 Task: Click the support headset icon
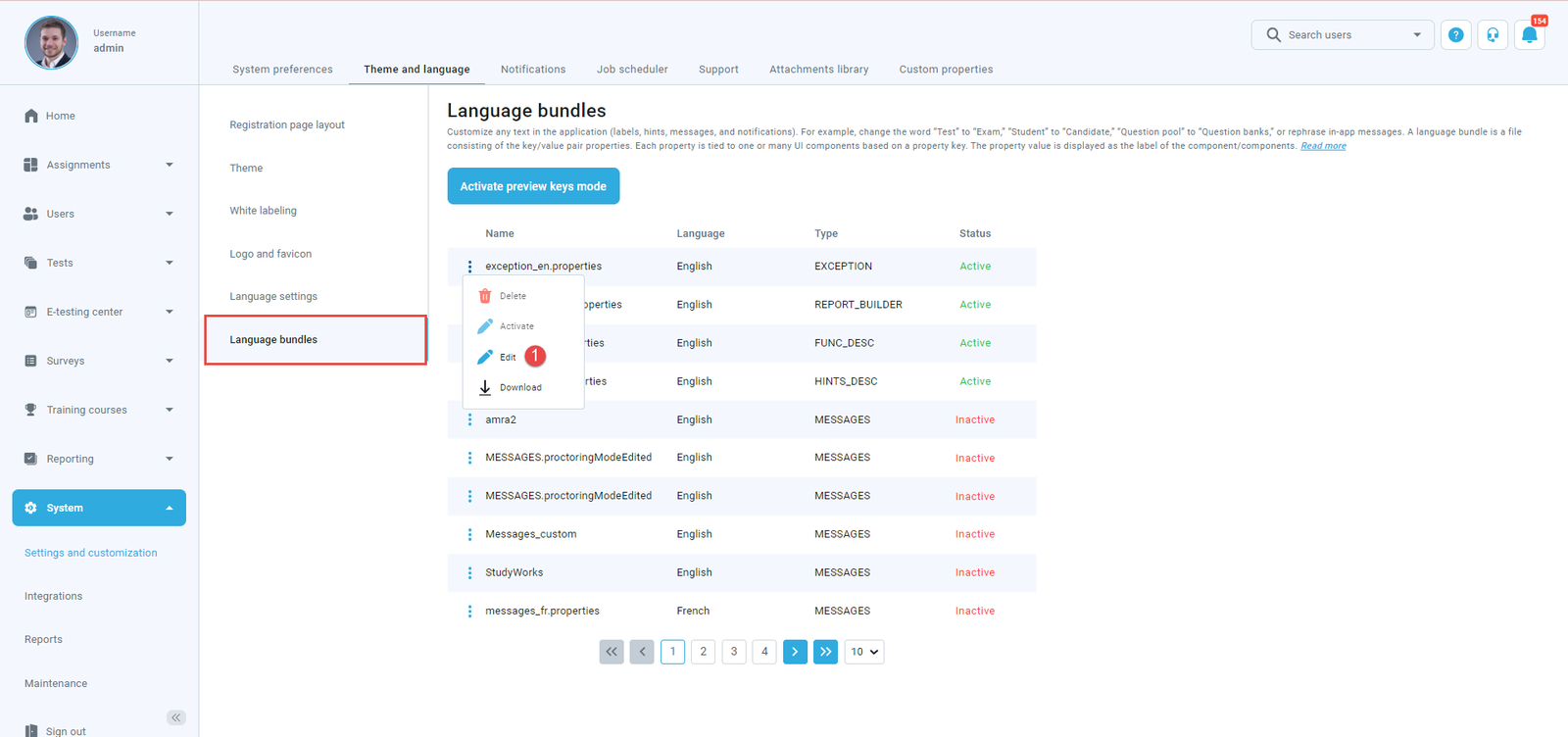(x=1492, y=35)
